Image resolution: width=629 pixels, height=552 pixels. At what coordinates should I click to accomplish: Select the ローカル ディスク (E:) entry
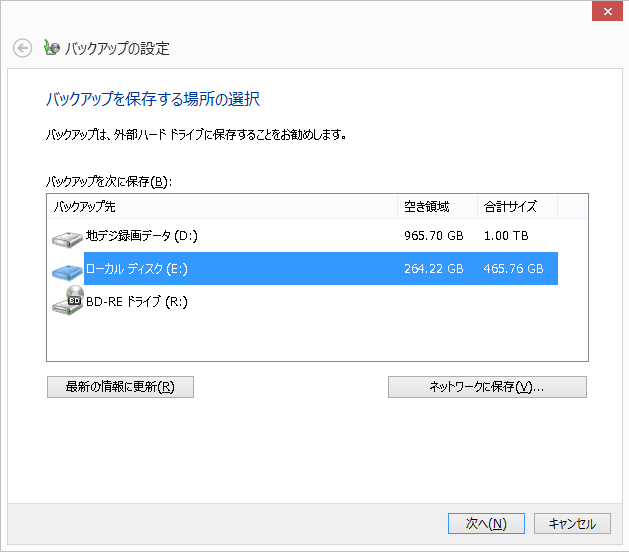coord(136,269)
